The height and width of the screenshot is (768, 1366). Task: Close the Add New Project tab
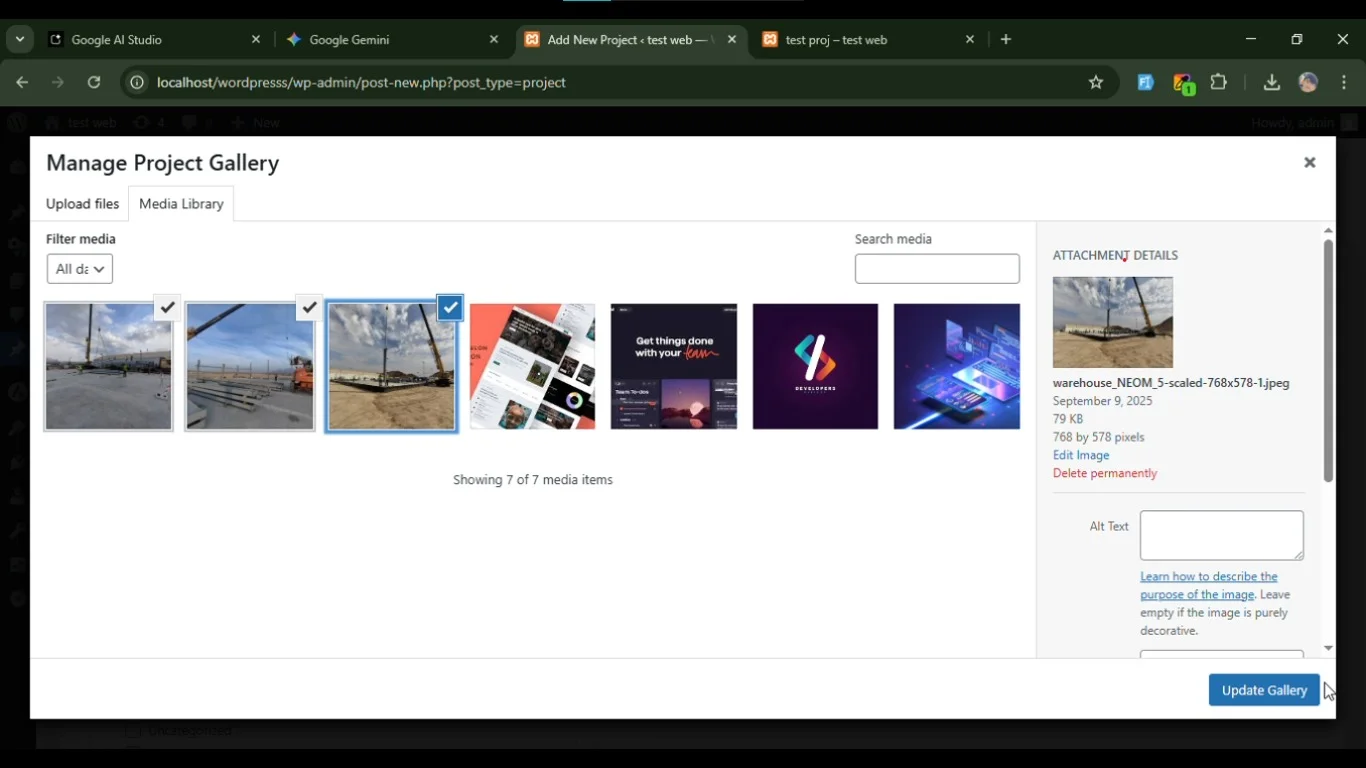point(732,40)
